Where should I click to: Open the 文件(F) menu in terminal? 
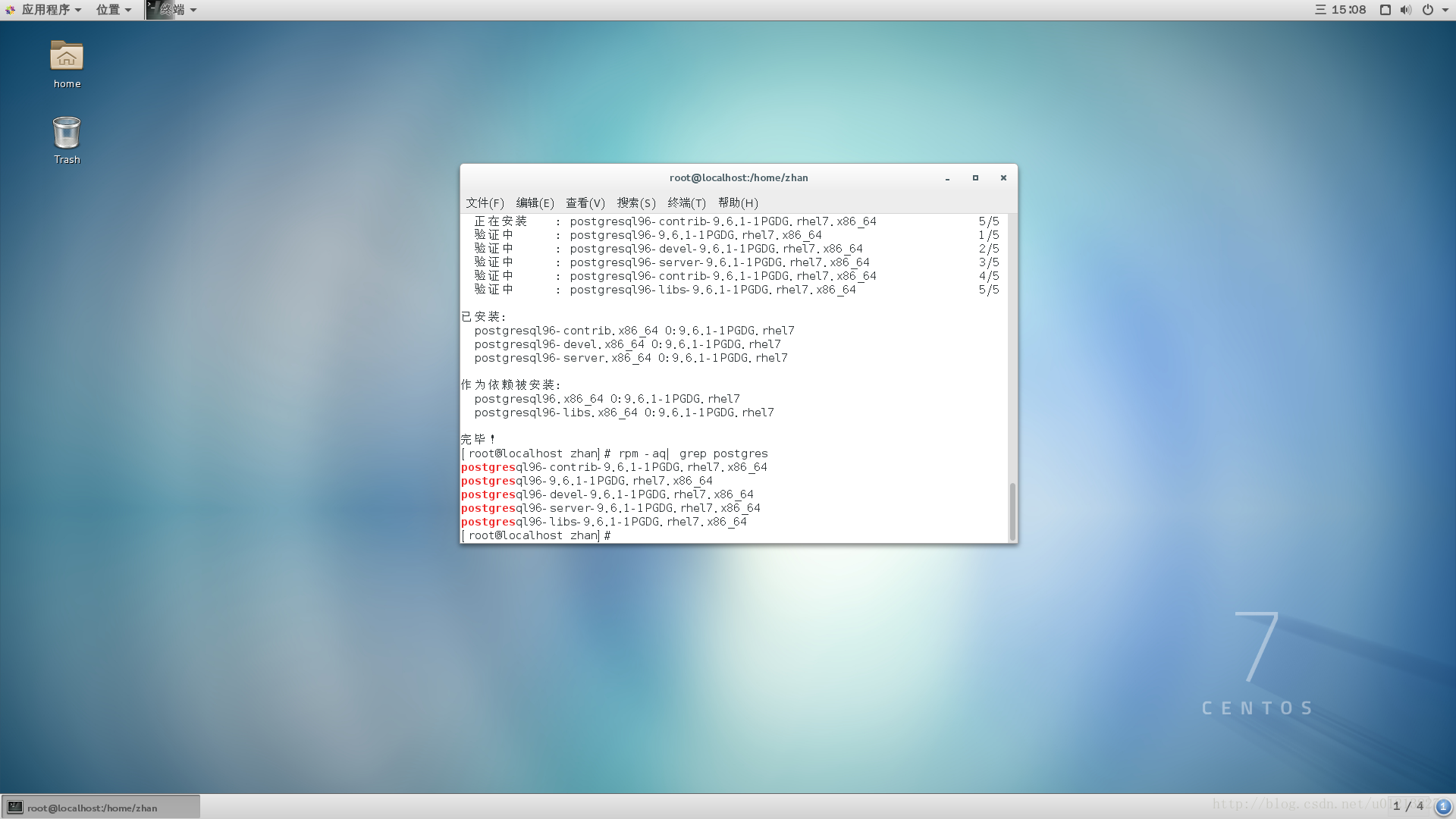pyautogui.click(x=485, y=203)
